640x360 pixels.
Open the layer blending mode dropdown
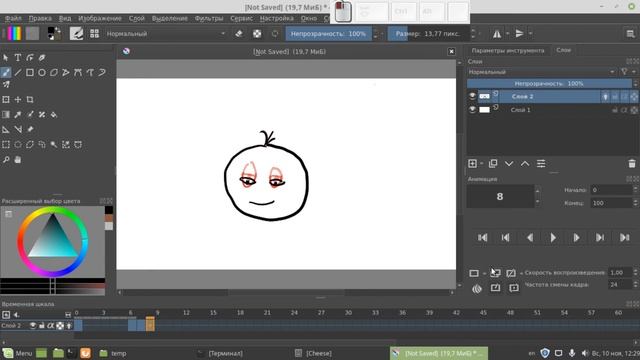tap(542, 72)
